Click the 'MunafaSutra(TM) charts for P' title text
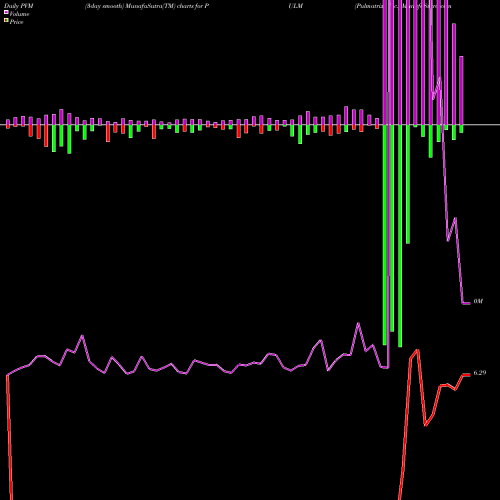The height and width of the screenshot is (500, 500). pos(167,6)
